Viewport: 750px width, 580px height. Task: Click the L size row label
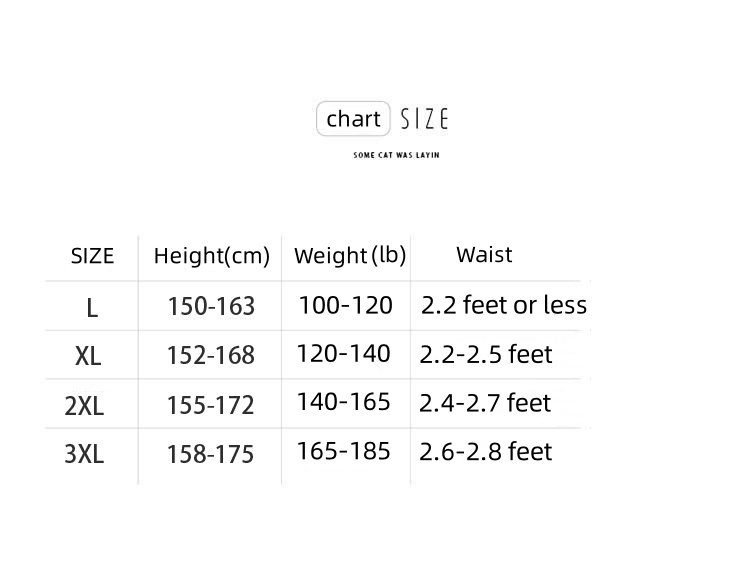point(92,308)
